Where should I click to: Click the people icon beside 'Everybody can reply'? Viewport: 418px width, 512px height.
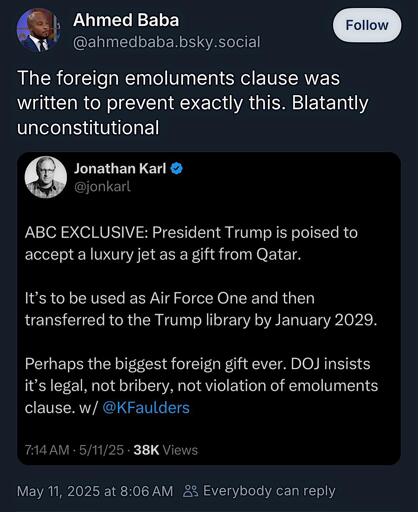coord(191,491)
